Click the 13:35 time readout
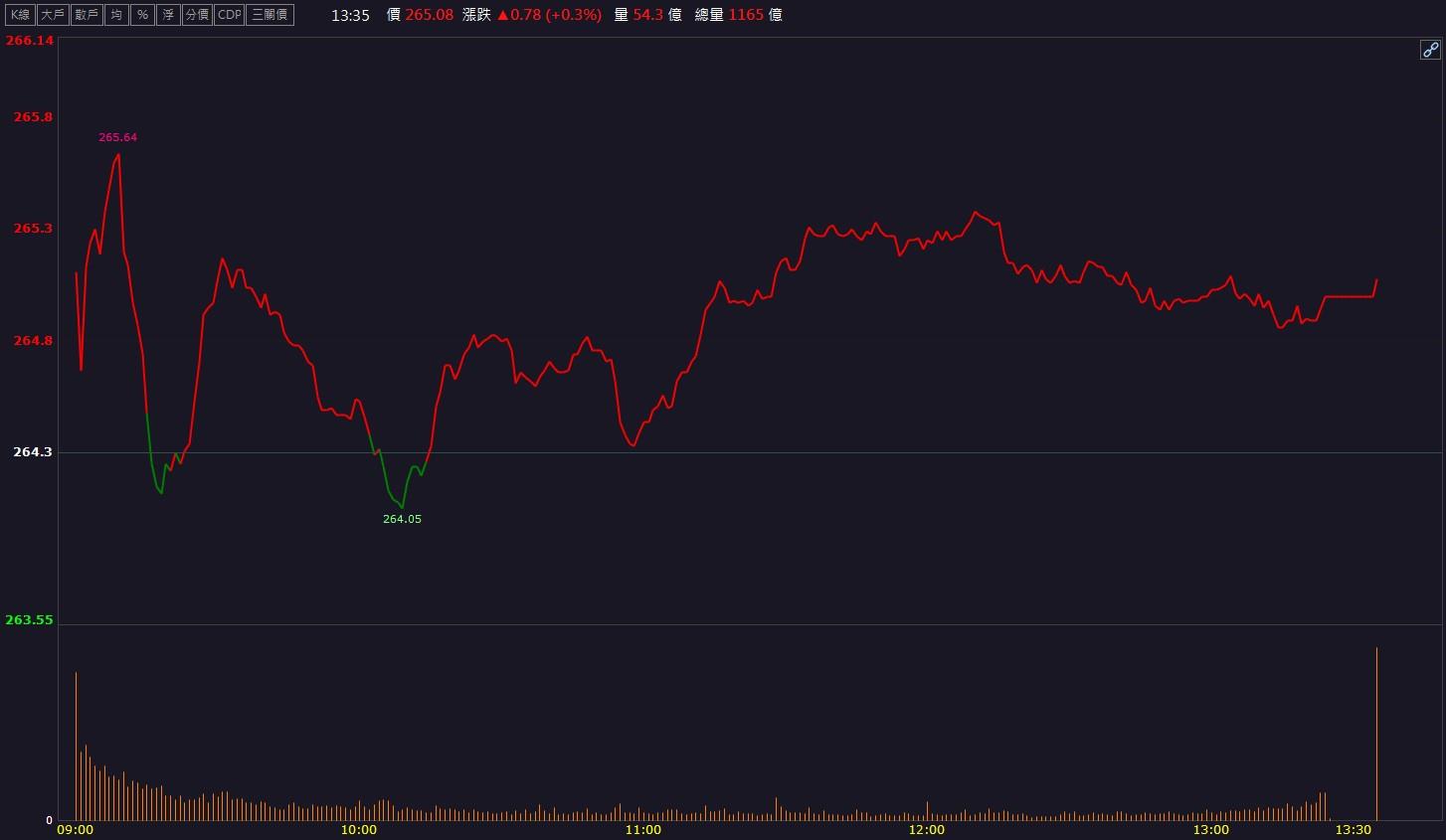The image size is (1446, 840). [x=350, y=15]
